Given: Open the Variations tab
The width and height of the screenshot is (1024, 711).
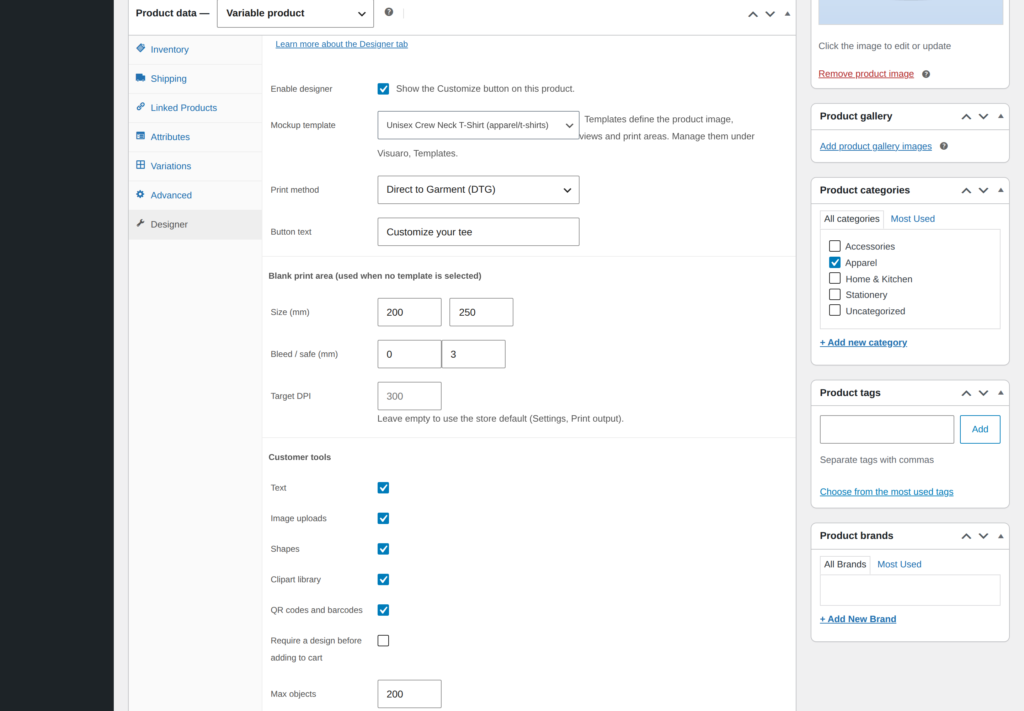Looking at the screenshot, I should click(195, 166).
